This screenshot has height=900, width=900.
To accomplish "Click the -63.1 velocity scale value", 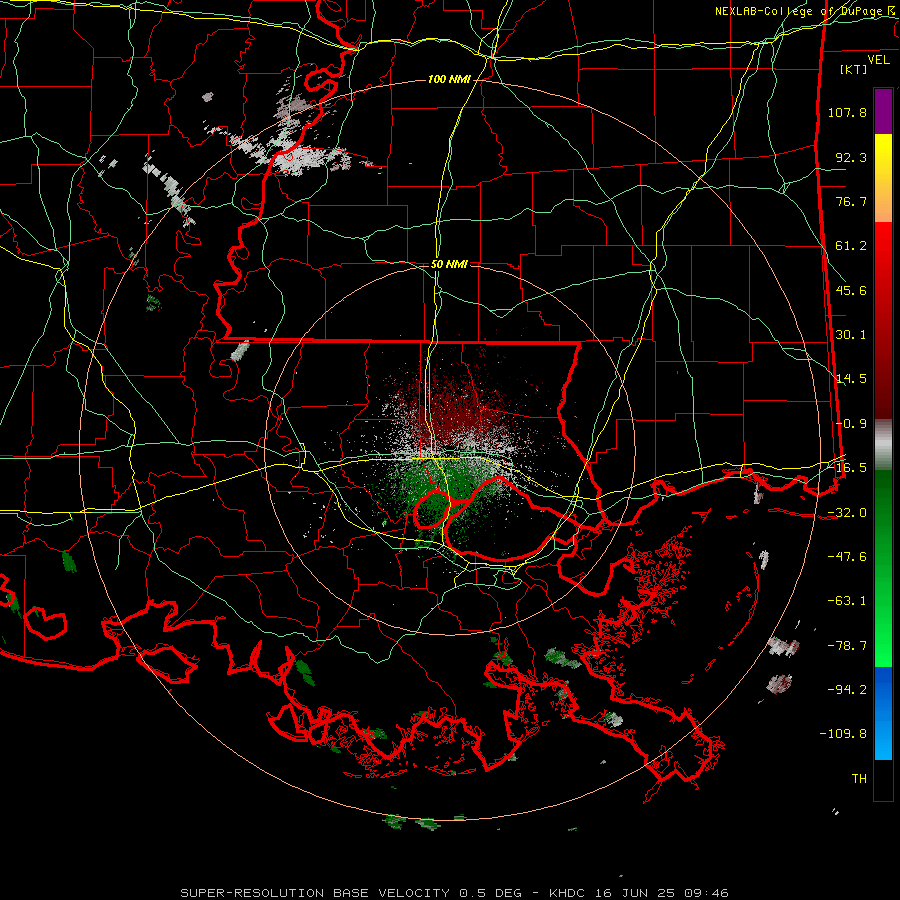I will 847,601.
